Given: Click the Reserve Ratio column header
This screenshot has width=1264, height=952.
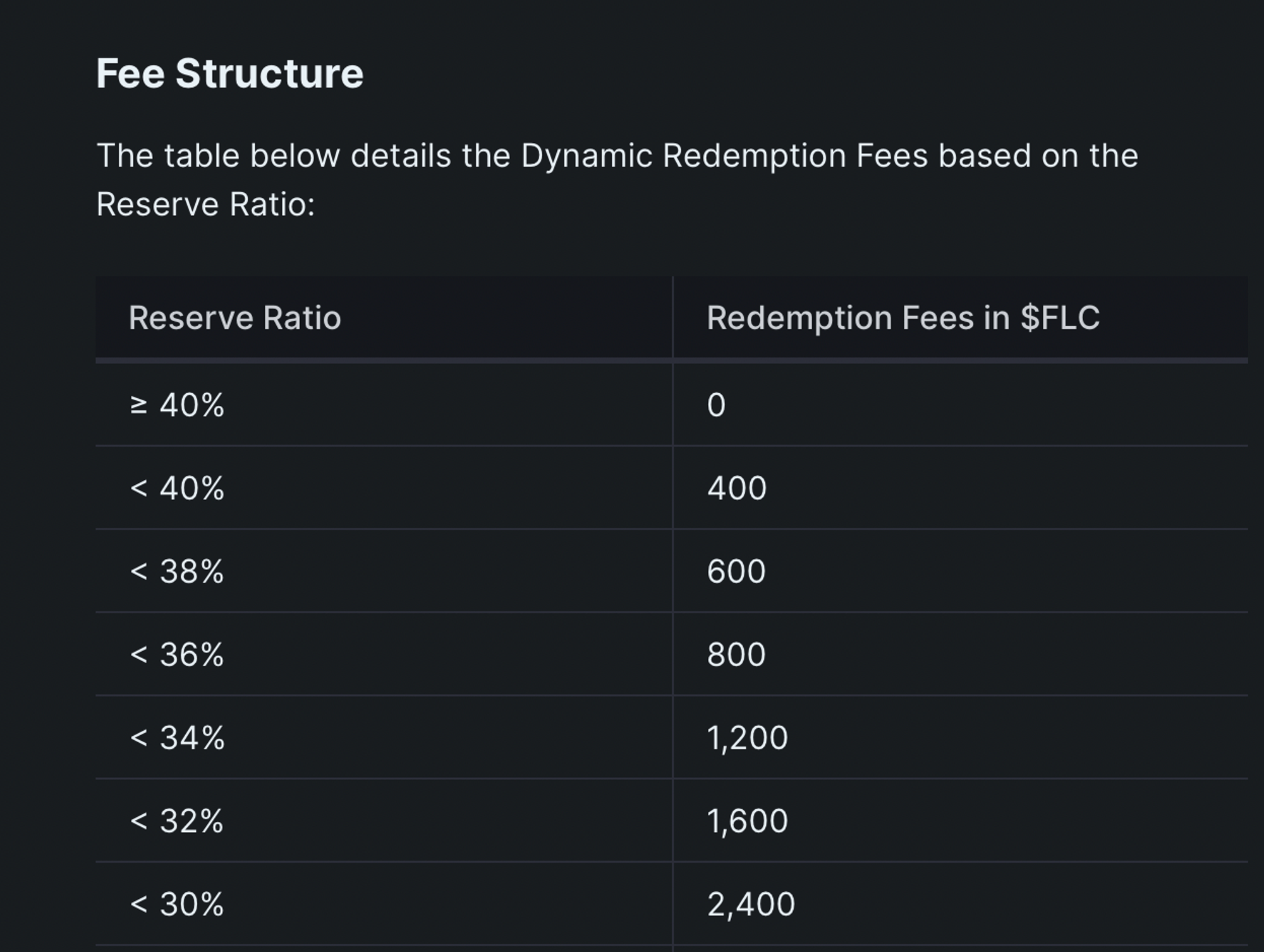Looking at the screenshot, I should 234,317.
